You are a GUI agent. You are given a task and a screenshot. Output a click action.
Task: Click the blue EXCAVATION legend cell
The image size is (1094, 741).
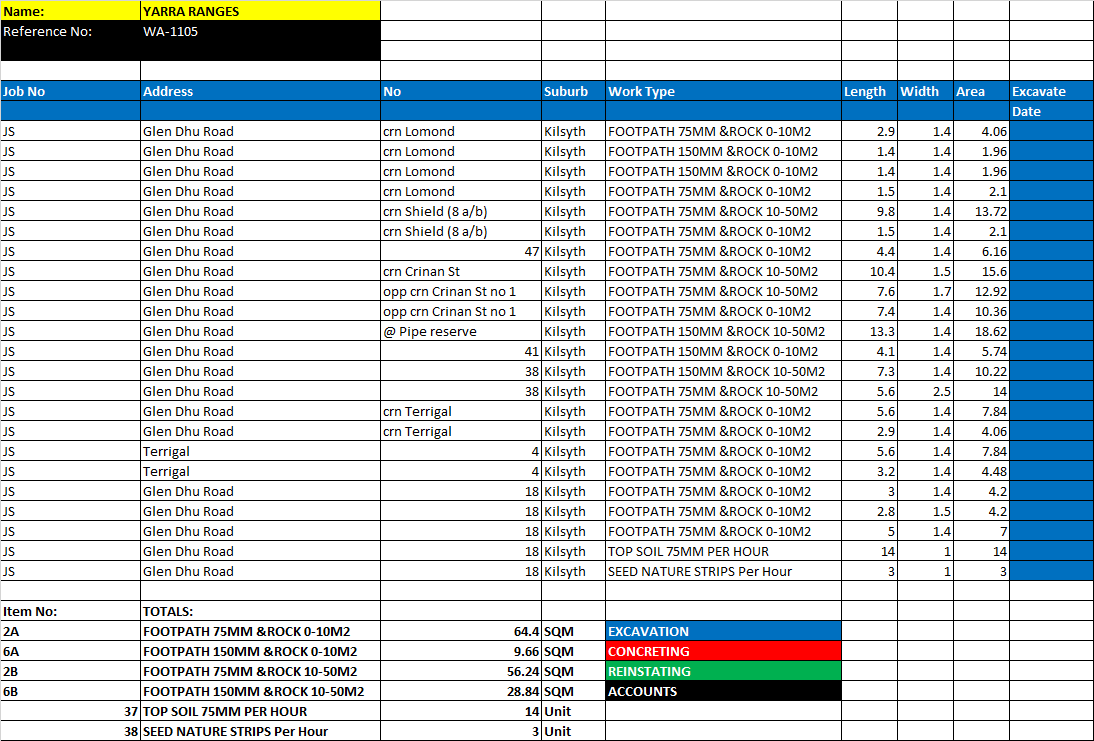723,631
